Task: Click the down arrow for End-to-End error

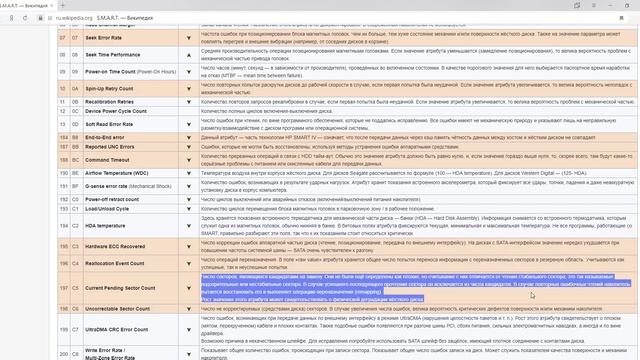Action: point(189,138)
